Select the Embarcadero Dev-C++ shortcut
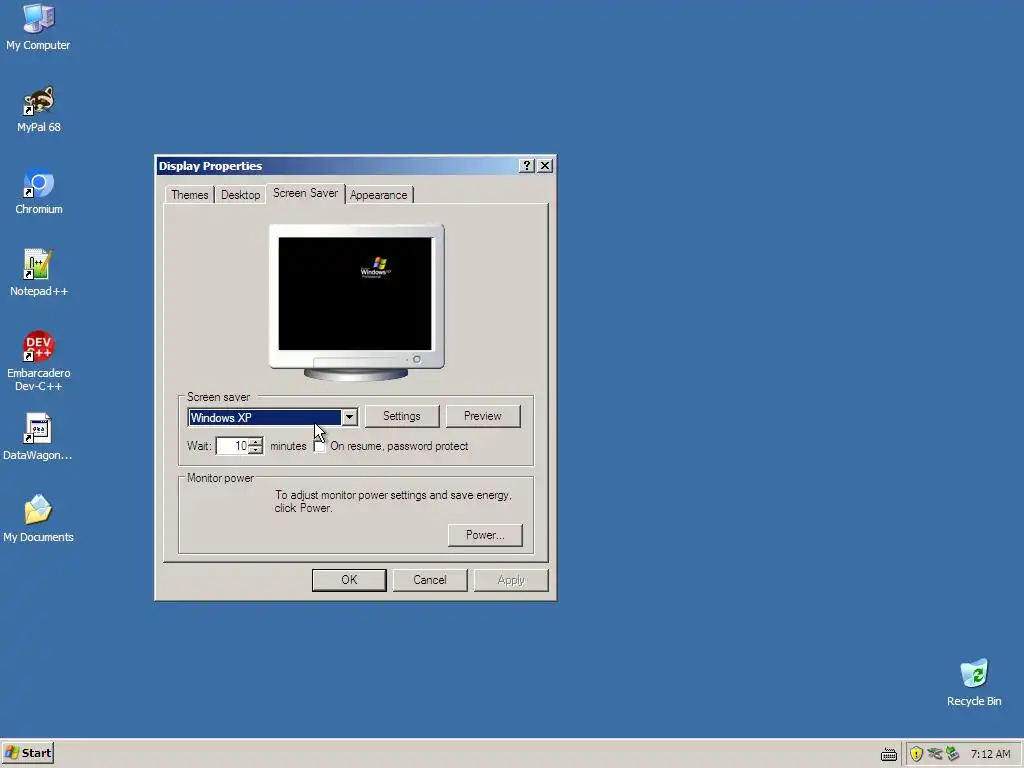Screen dimensions: 1024x768 tap(39, 360)
